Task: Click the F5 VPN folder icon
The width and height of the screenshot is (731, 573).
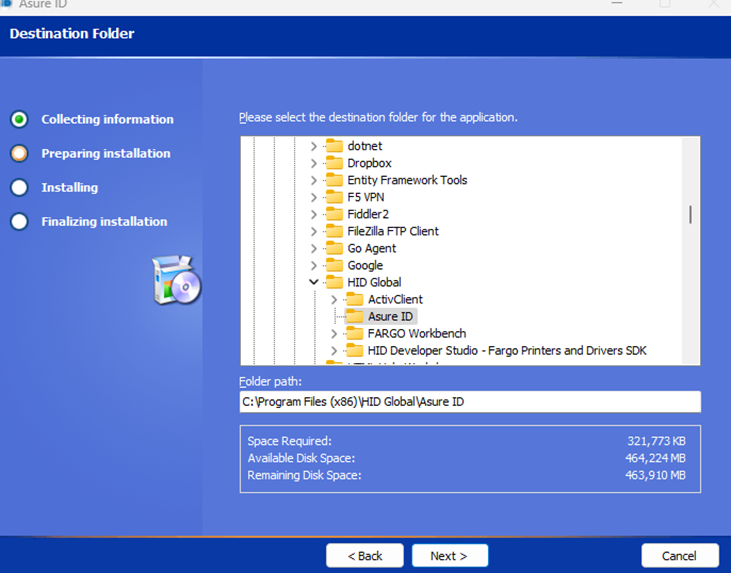Action: (334, 197)
